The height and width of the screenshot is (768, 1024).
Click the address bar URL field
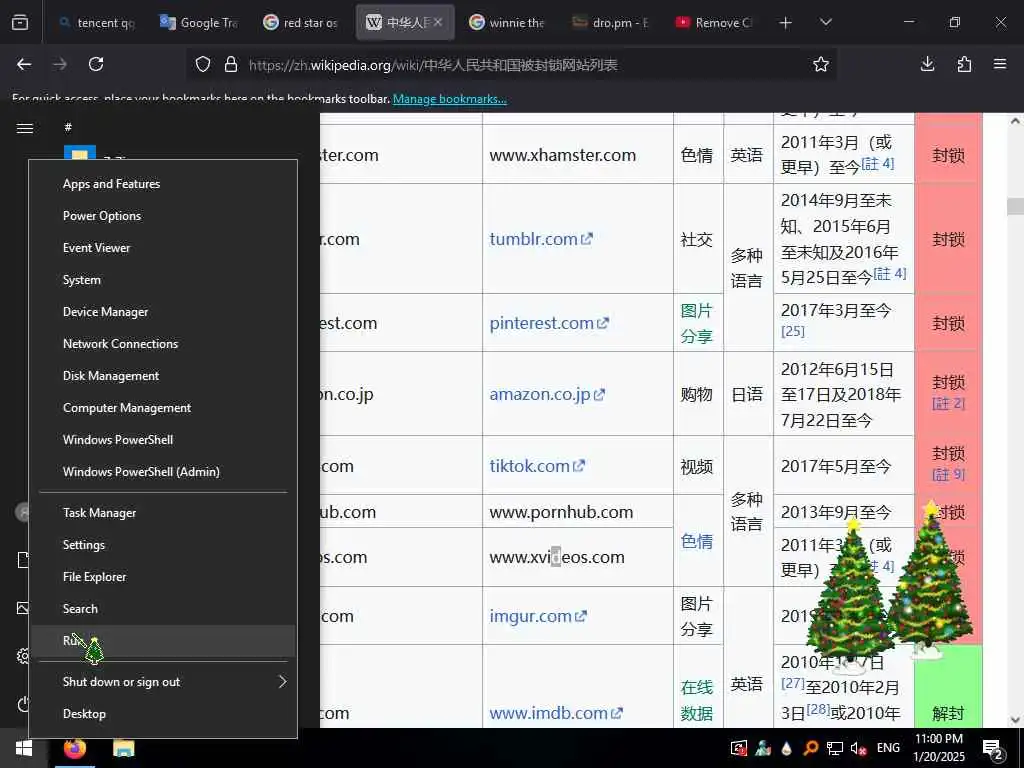click(509, 65)
